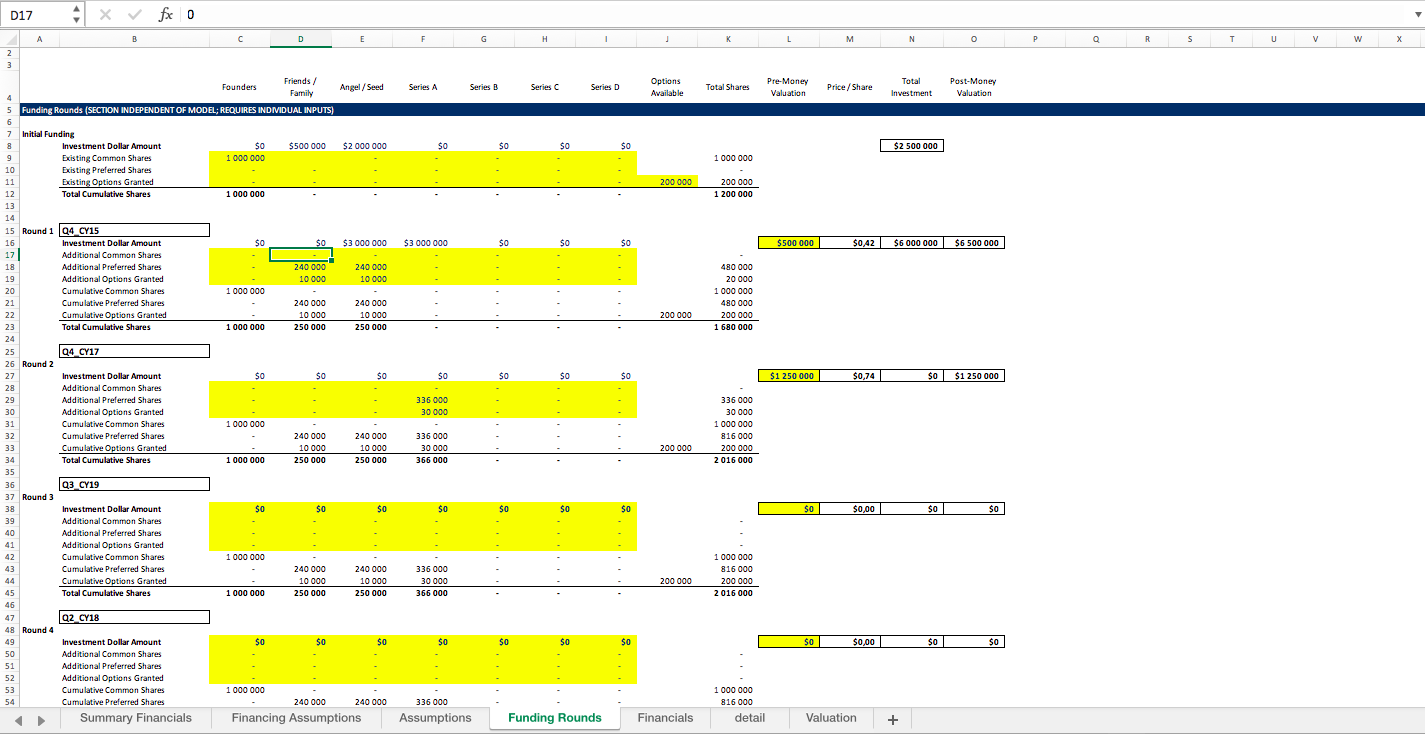Click the Q3_CY19 round label box
1425x734 pixels.
tap(134, 485)
